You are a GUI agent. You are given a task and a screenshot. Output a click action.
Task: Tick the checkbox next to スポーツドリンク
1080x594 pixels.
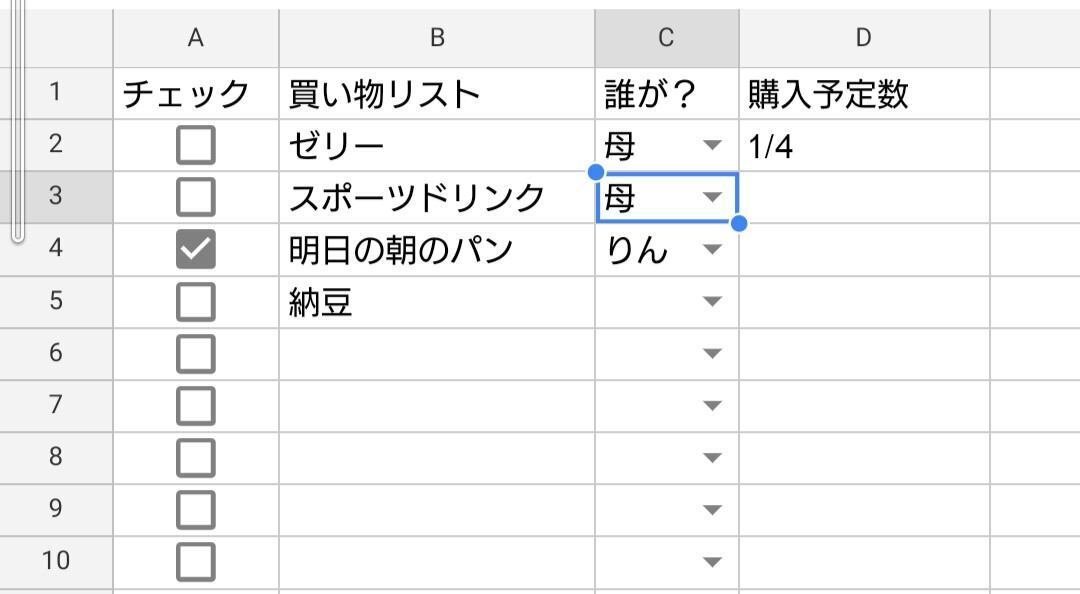tap(196, 197)
